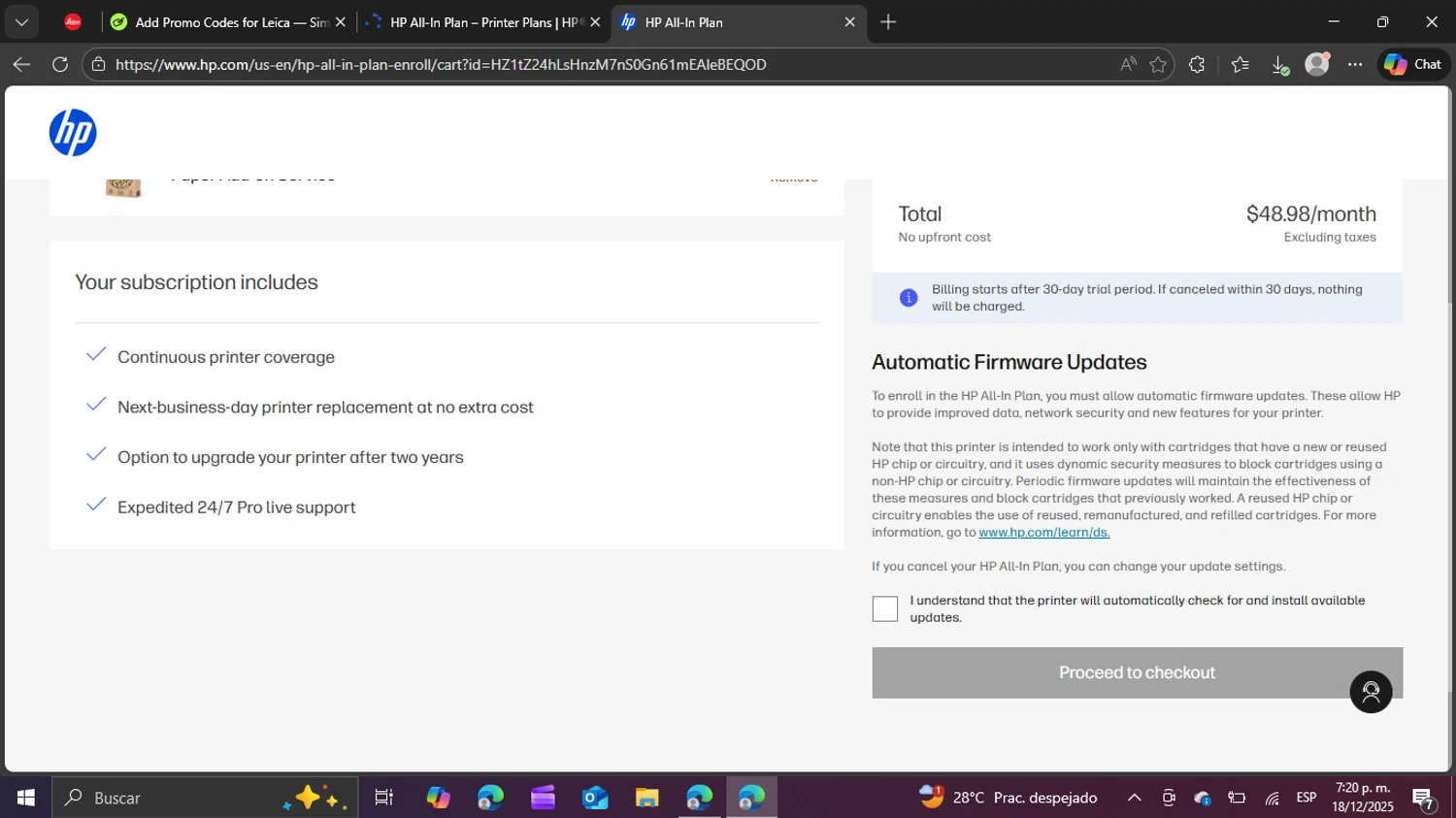Screen dimensions: 1456x818
Task: Add this page to favorites
Action: click(x=1158, y=64)
